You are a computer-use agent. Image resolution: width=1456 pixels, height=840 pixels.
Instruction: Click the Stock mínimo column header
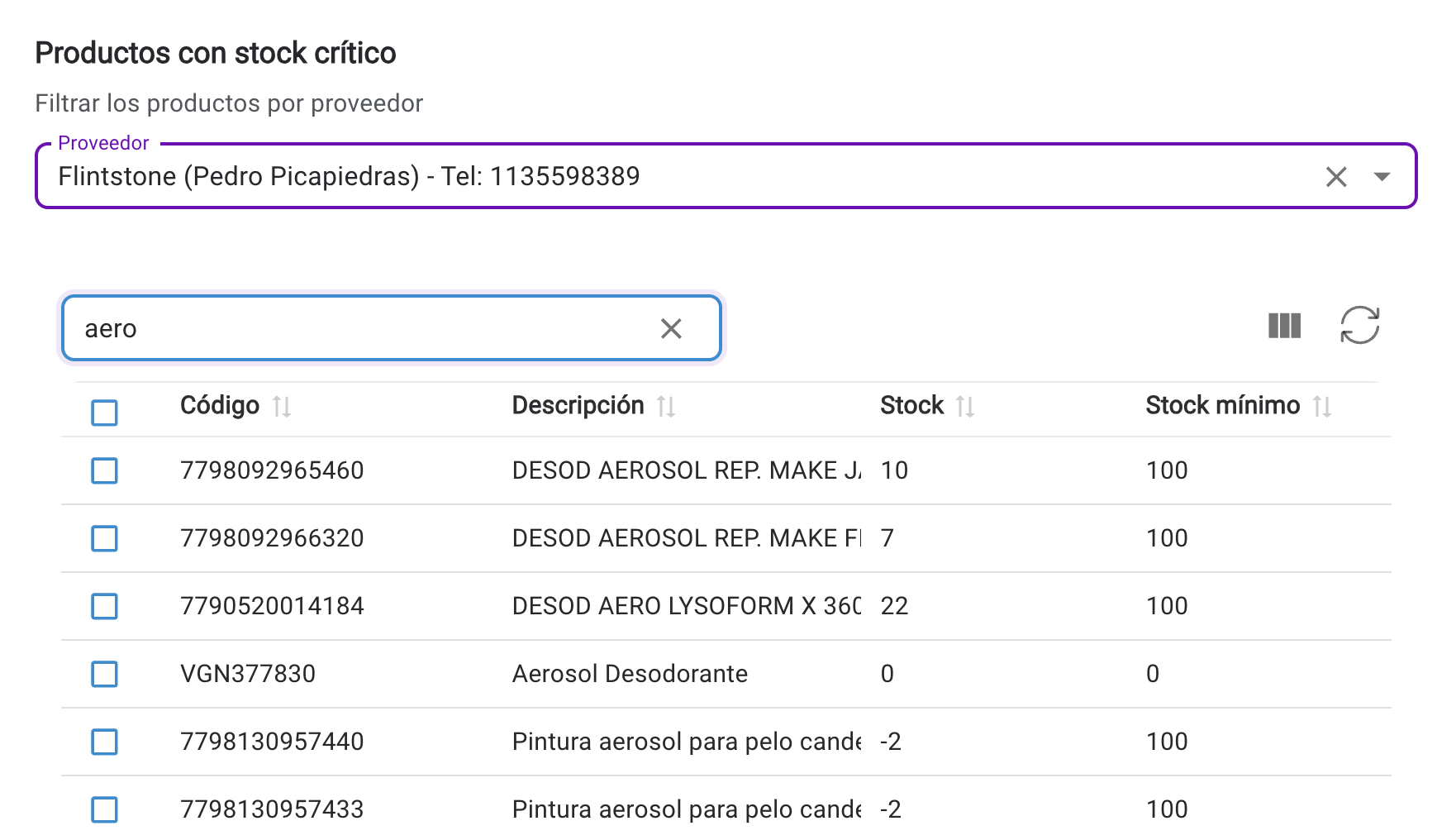1222,406
